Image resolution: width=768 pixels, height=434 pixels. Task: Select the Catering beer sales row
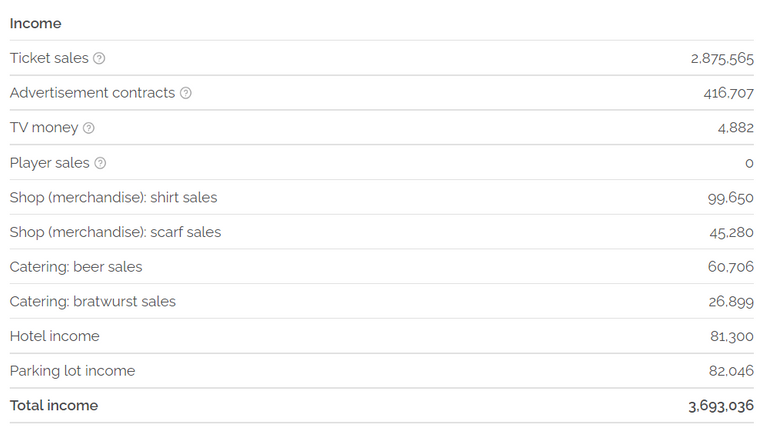tap(382, 267)
